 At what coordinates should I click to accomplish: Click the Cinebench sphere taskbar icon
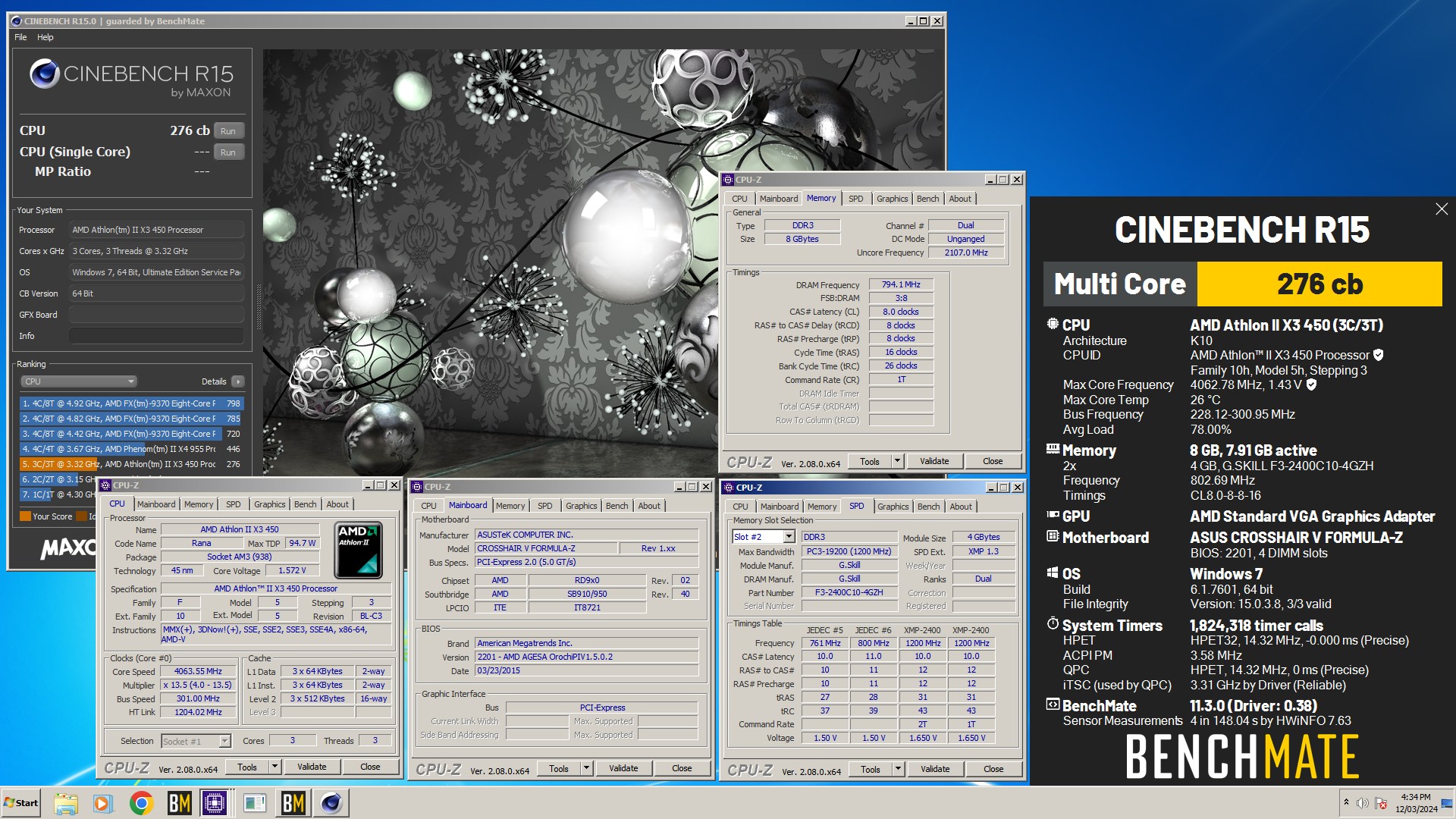(331, 803)
